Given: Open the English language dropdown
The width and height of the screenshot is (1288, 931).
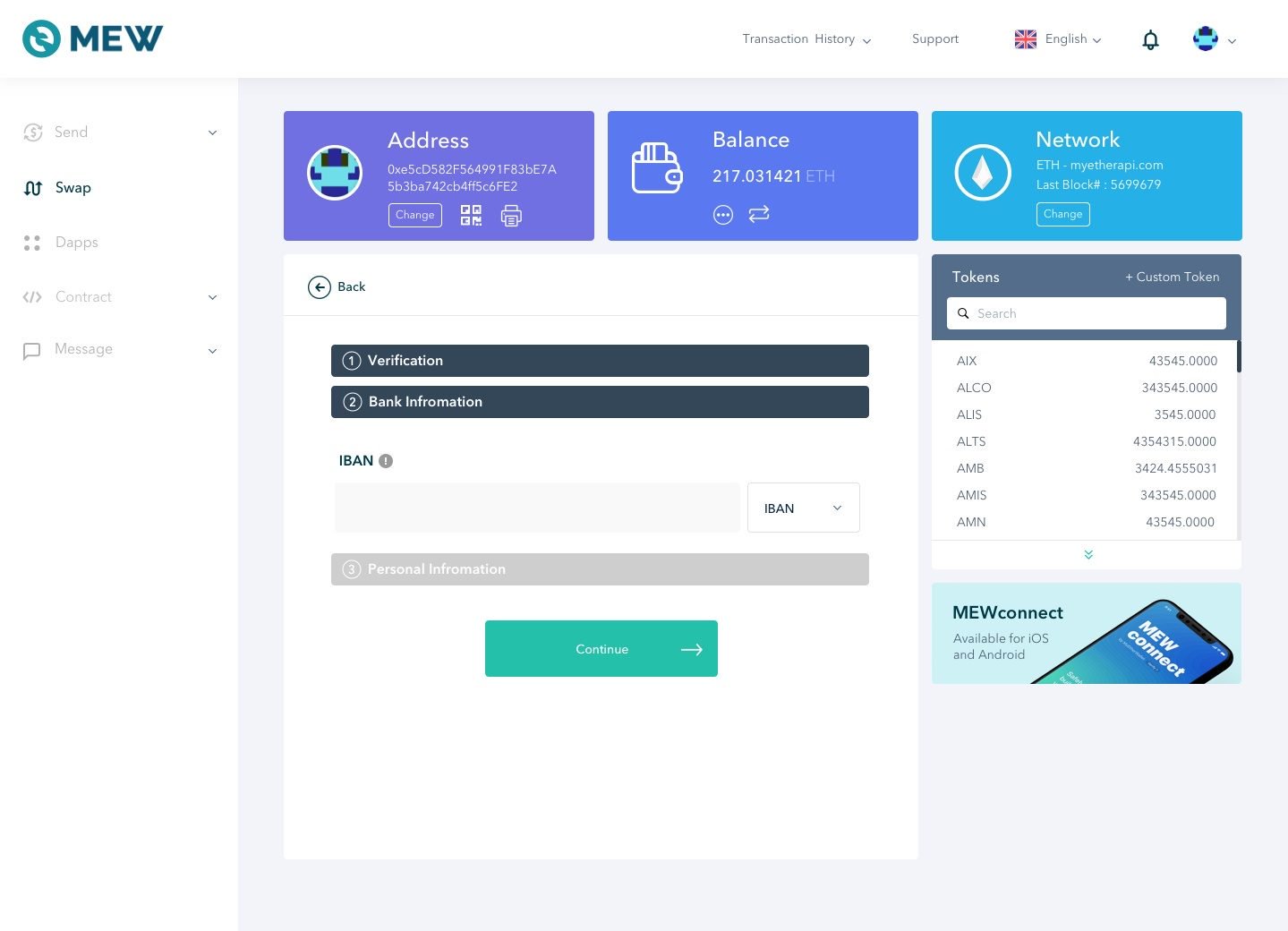Looking at the screenshot, I should (1058, 38).
